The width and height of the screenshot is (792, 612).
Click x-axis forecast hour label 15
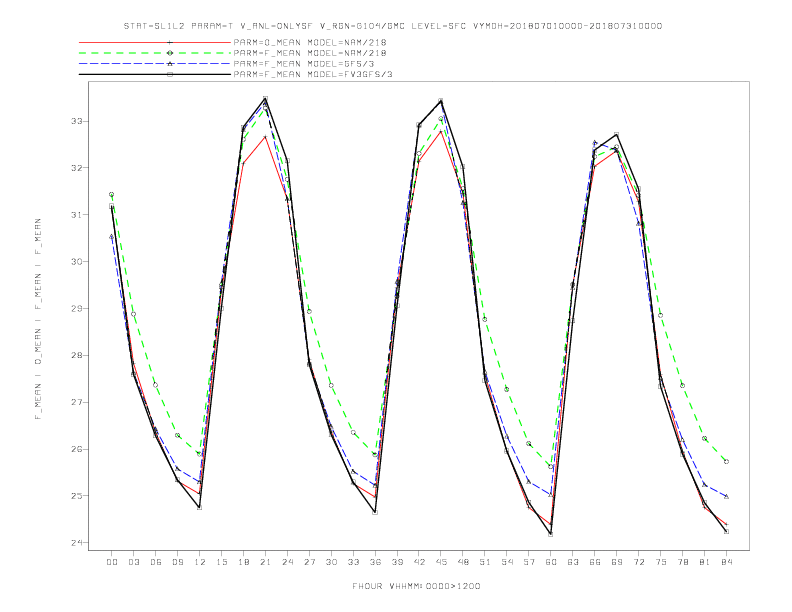pyautogui.click(x=221, y=562)
